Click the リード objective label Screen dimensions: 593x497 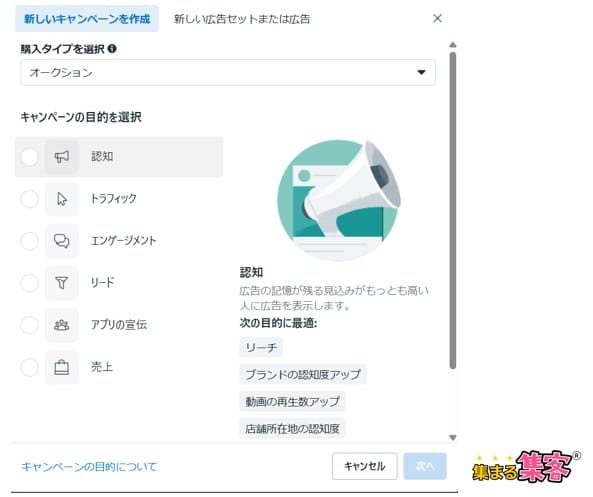tap(102, 283)
